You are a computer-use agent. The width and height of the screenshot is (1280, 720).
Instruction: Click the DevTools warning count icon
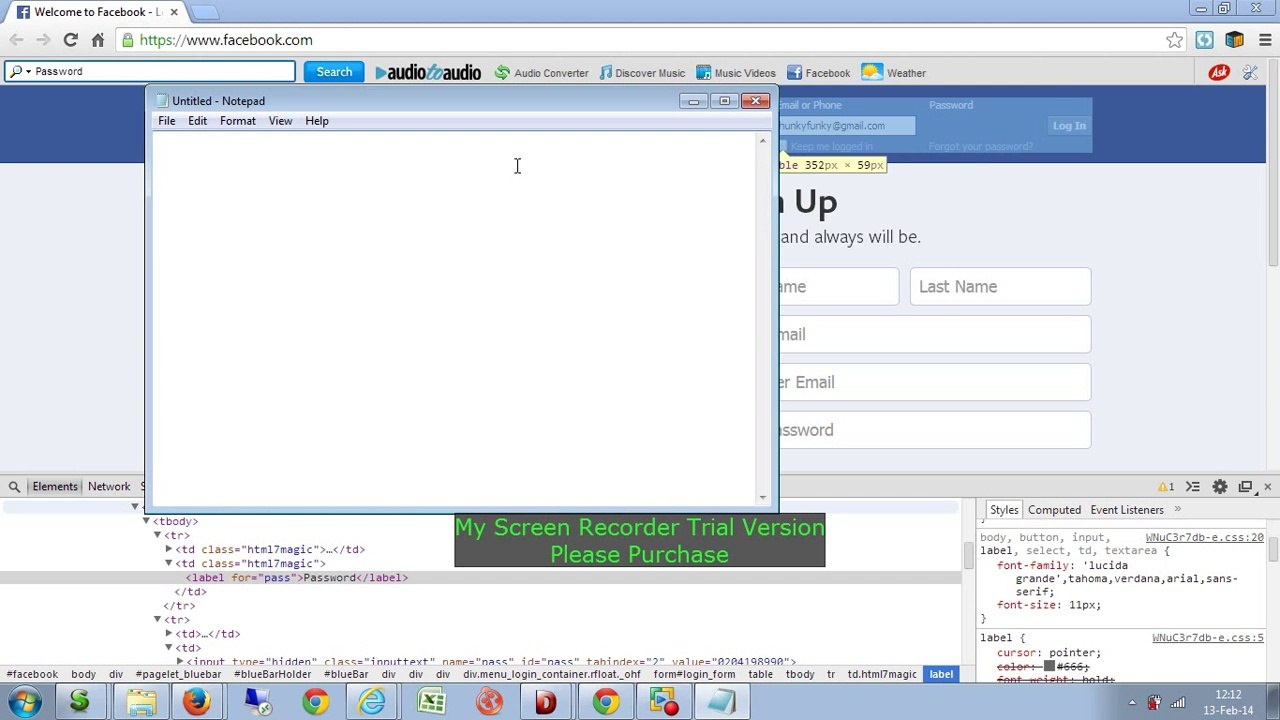coord(1166,487)
